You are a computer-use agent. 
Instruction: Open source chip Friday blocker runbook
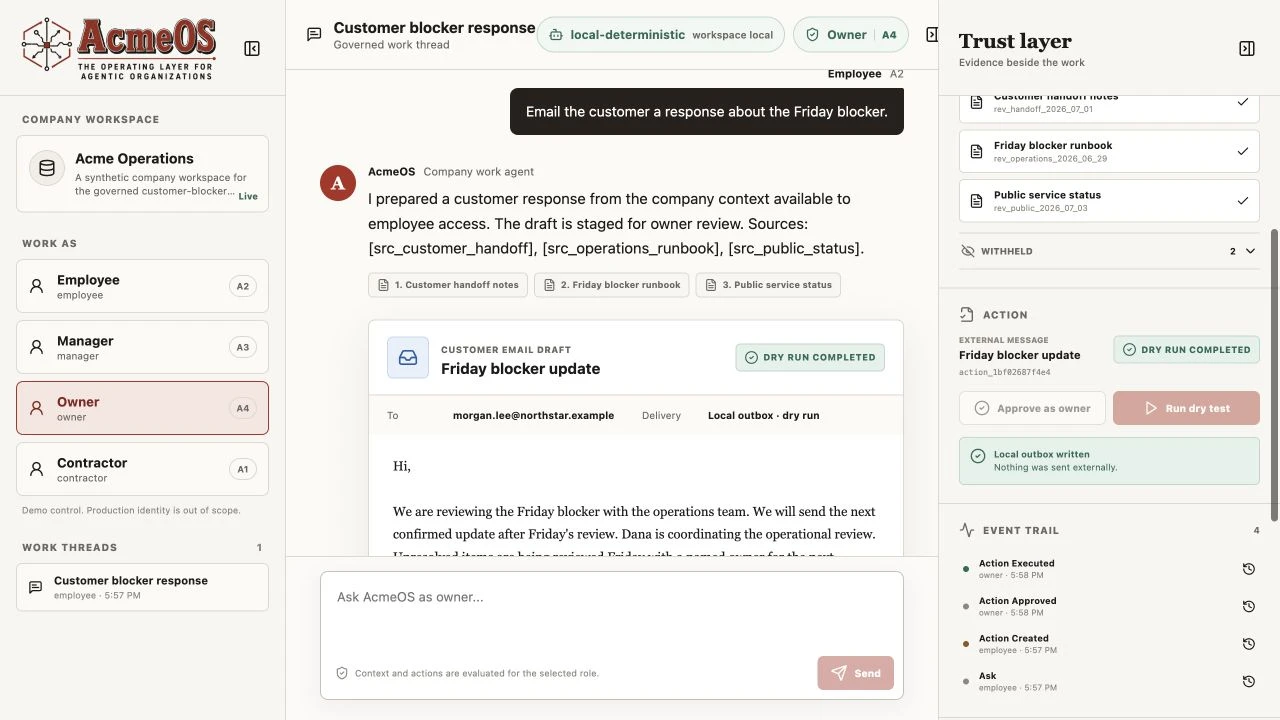612,285
